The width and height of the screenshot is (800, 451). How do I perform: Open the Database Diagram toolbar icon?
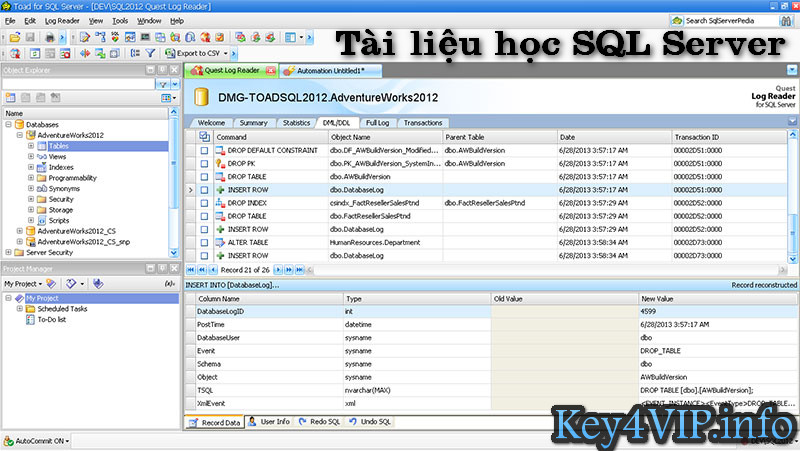click(101, 37)
